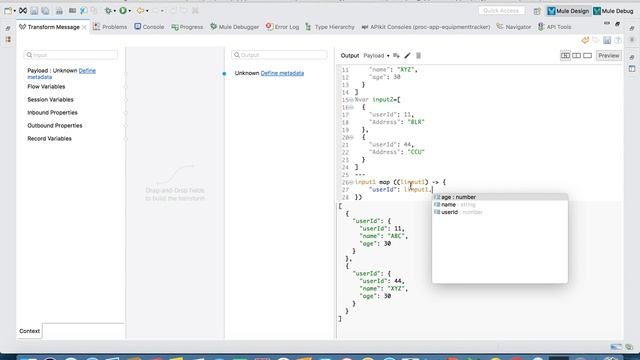Image resolution: width=640 pixels, height=360 pixels.
Task: Click the restore icon on left sidebar
Action: coord(8,28)
